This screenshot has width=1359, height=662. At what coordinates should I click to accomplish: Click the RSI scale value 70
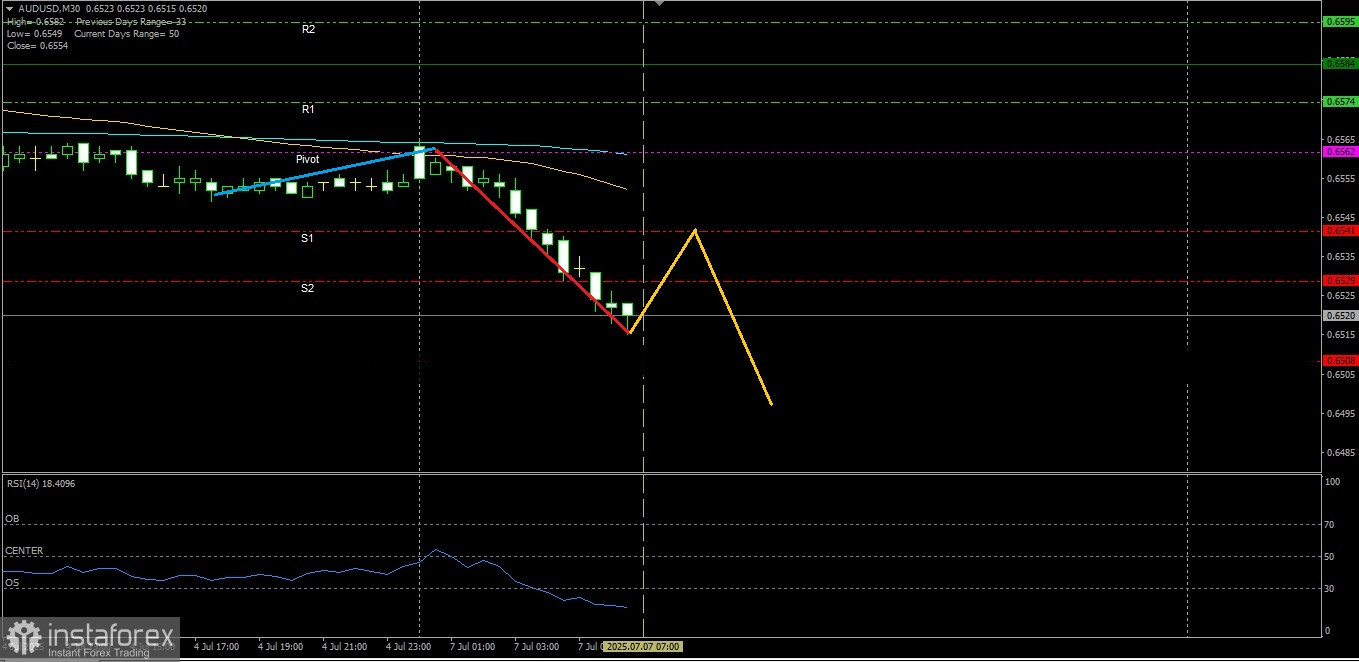tap(1329, 524)
